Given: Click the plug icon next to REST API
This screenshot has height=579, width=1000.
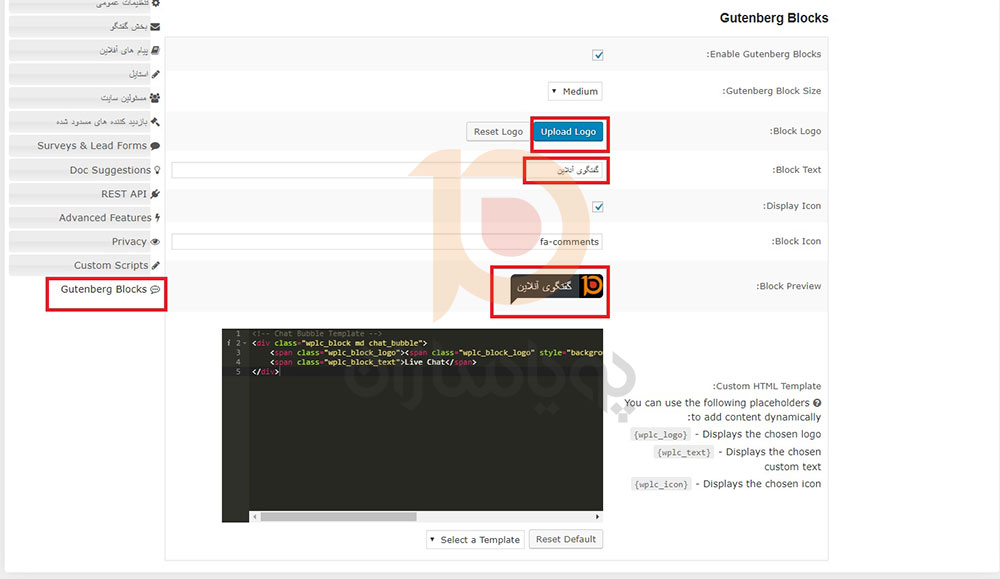Looking at the screenshot, I should click(155, 194).
